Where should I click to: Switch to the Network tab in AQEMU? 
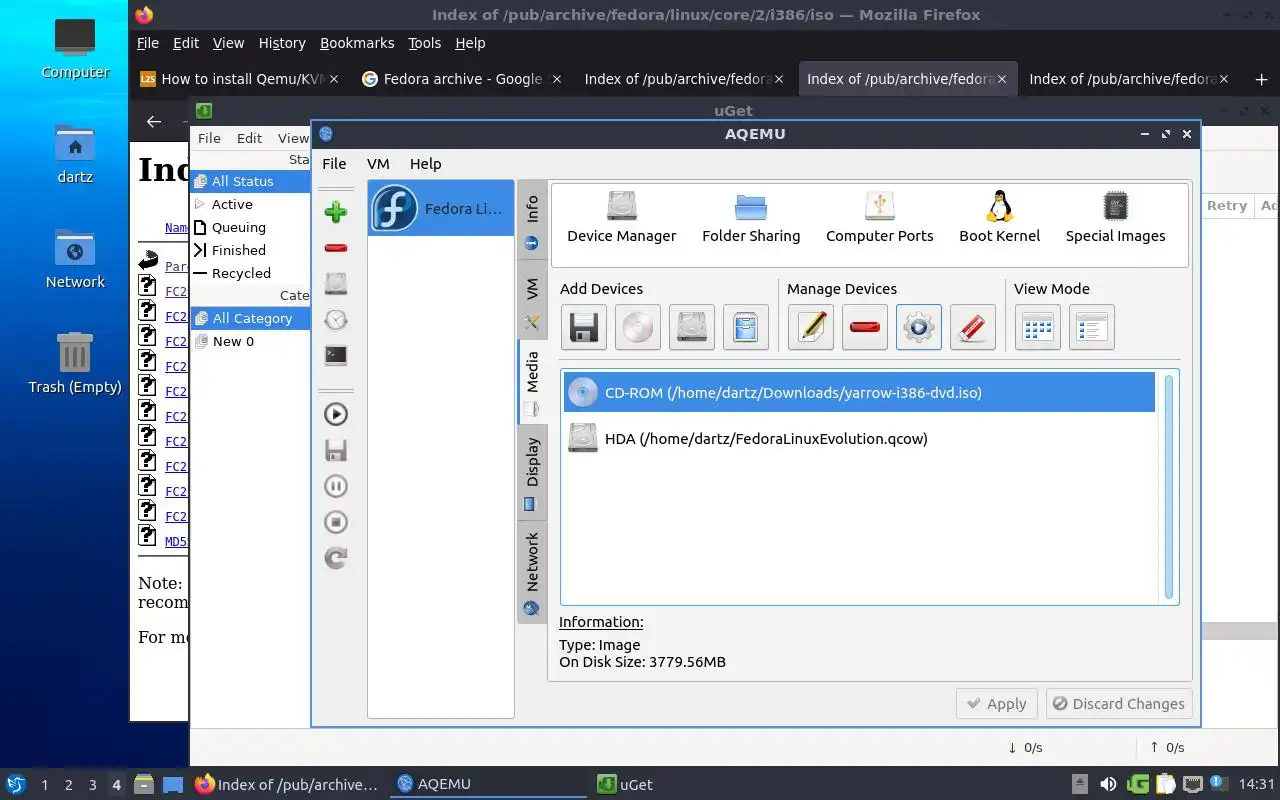532,573
